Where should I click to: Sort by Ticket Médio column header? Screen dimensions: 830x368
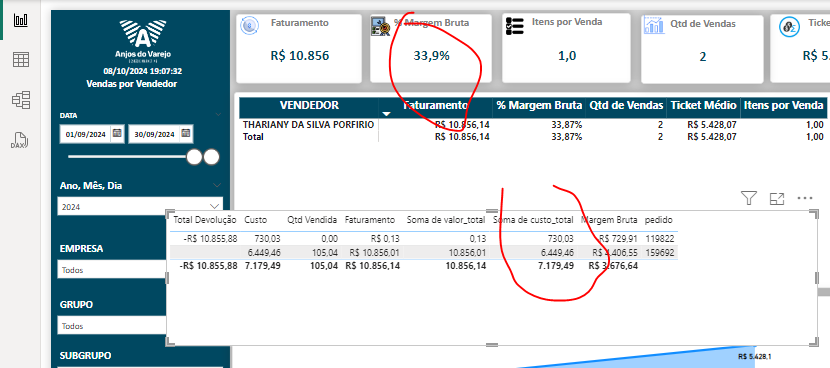pyautogui.click(x=703, y=105)
